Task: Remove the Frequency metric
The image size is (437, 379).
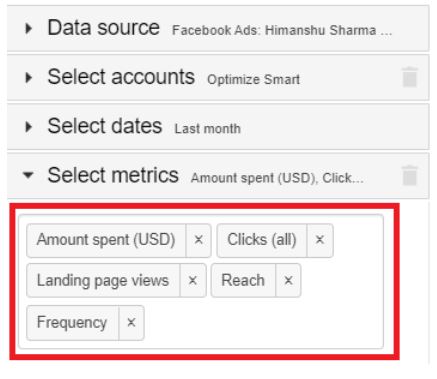Action: pyautogui.click(x=131, y=323)
